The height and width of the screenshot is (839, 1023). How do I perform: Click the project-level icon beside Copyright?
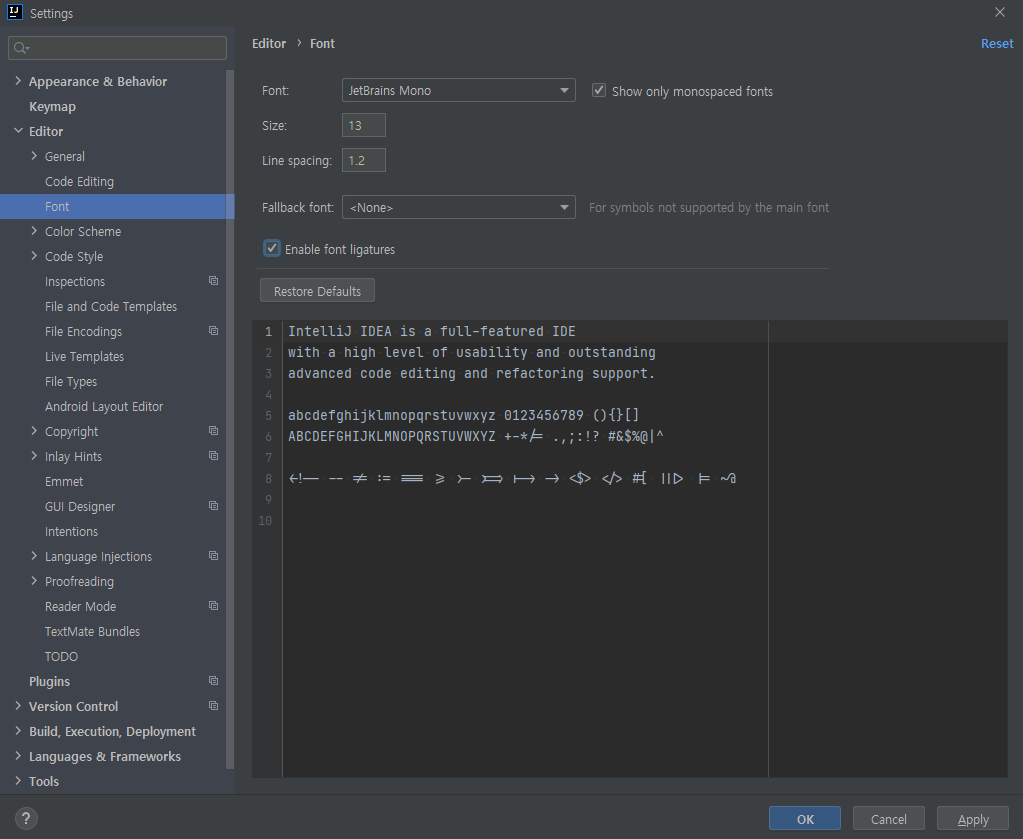tap(213, 431)
